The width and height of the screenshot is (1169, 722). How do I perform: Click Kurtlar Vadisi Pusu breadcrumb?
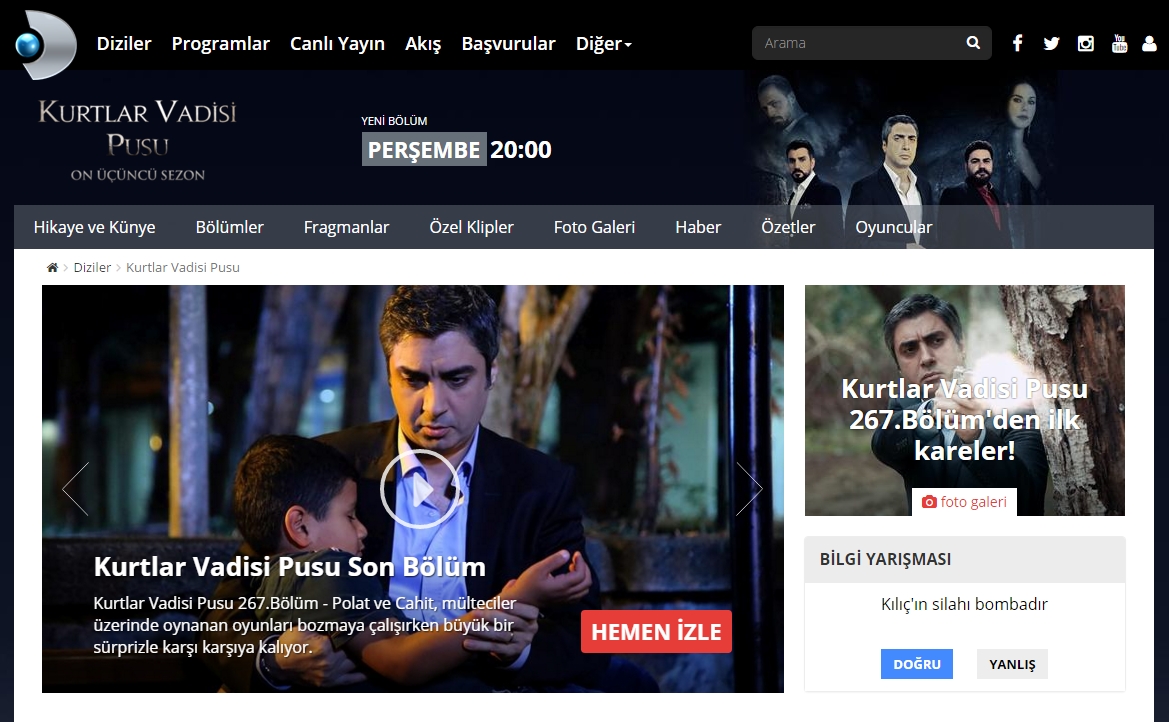[x=183, y=267]
